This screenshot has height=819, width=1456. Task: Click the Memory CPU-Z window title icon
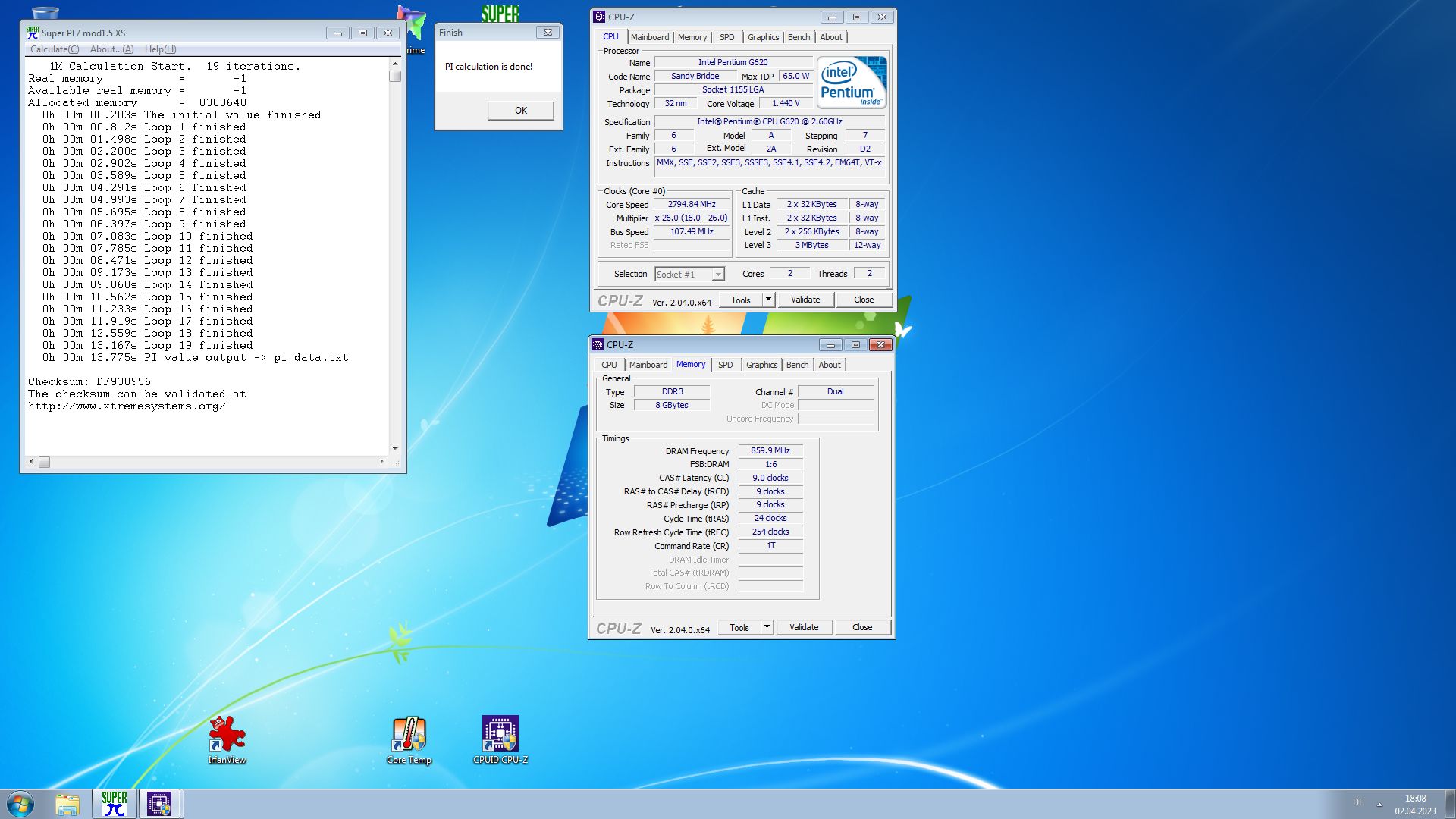pyautogui.click(x=598, y=344)
